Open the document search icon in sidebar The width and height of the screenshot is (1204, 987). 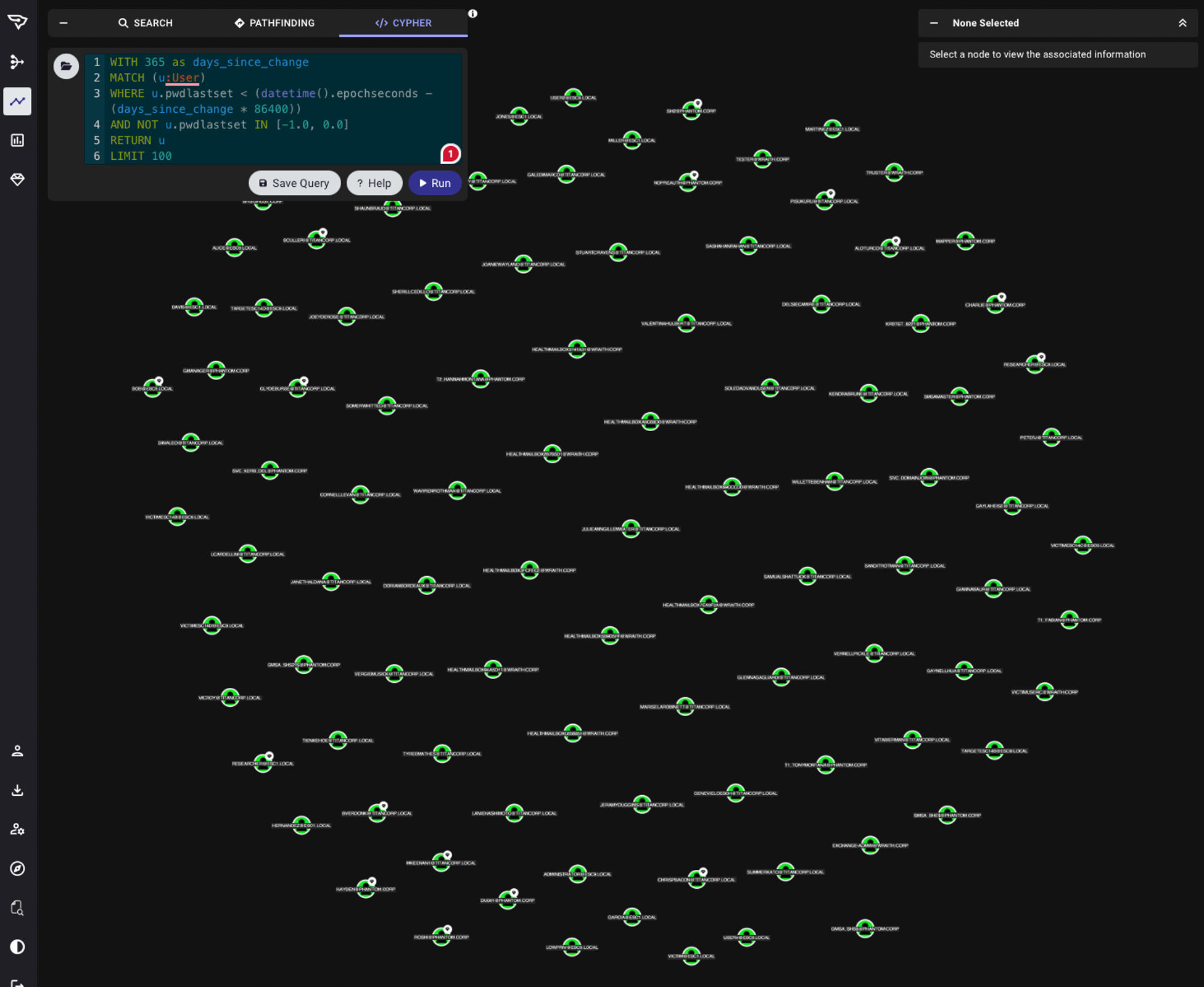[x=17, y=908]
